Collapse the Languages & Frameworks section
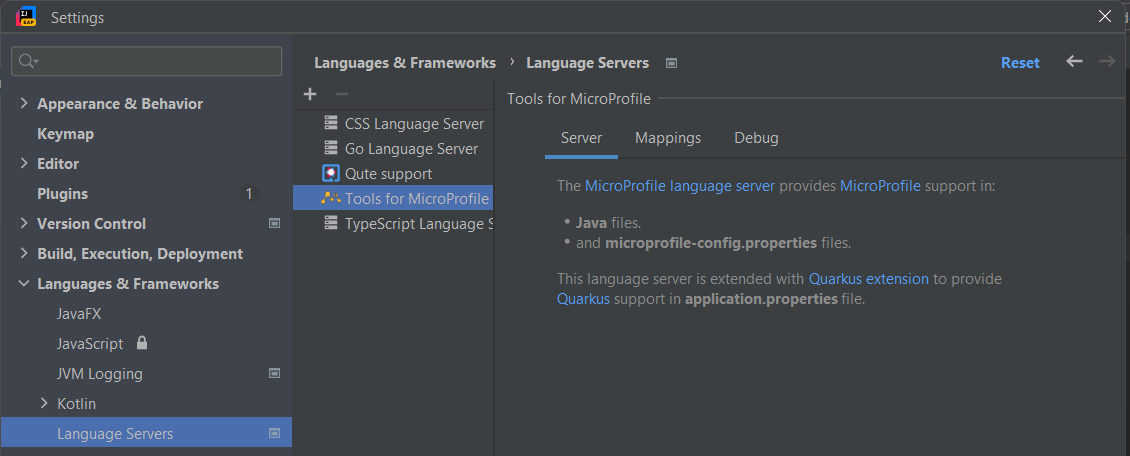The width and height of the screenshot is (1130, 456). click(24, 284)
